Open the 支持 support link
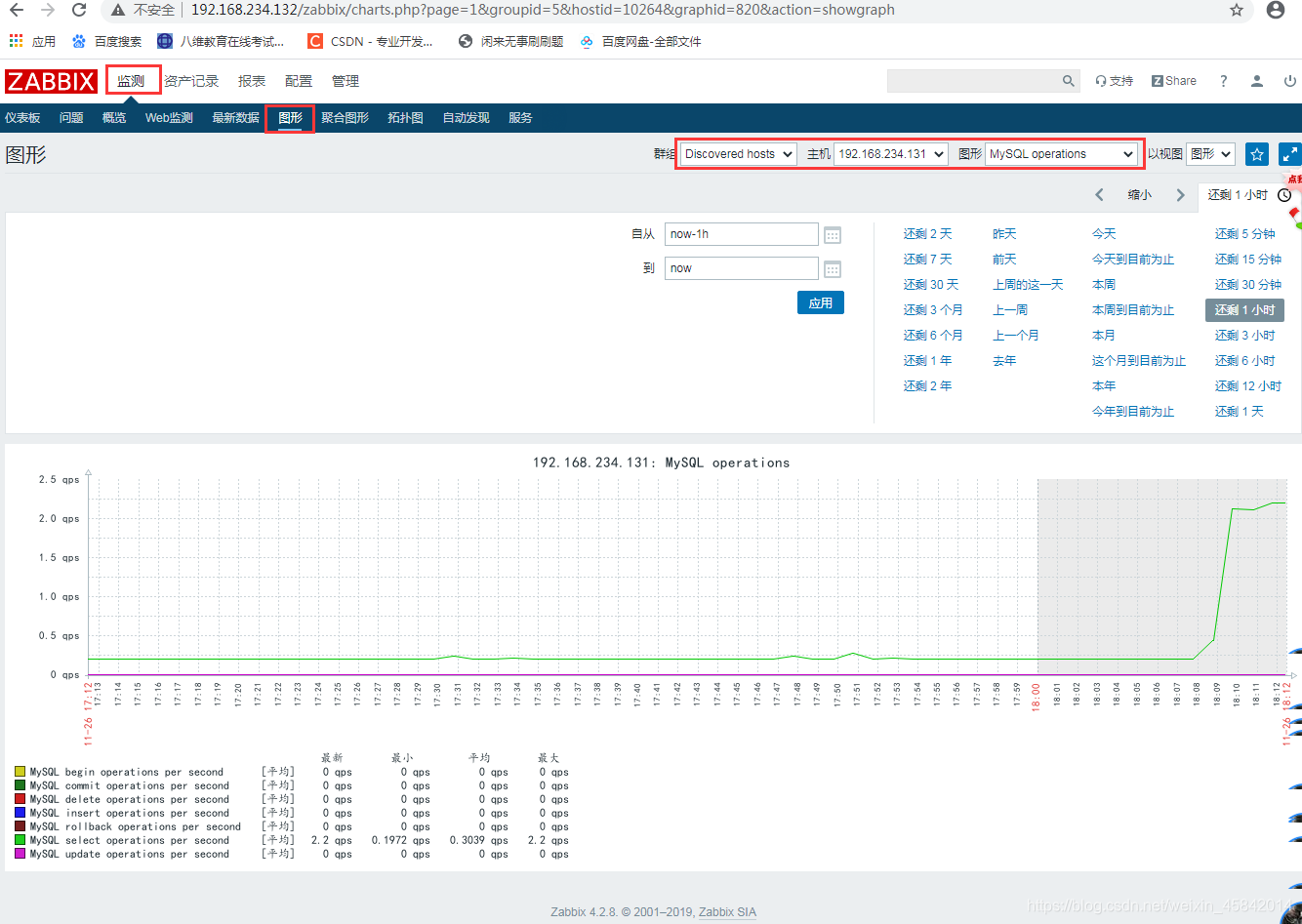Image resolution: width=1302 pixels, height=924 pixels. click(1114, 81)
